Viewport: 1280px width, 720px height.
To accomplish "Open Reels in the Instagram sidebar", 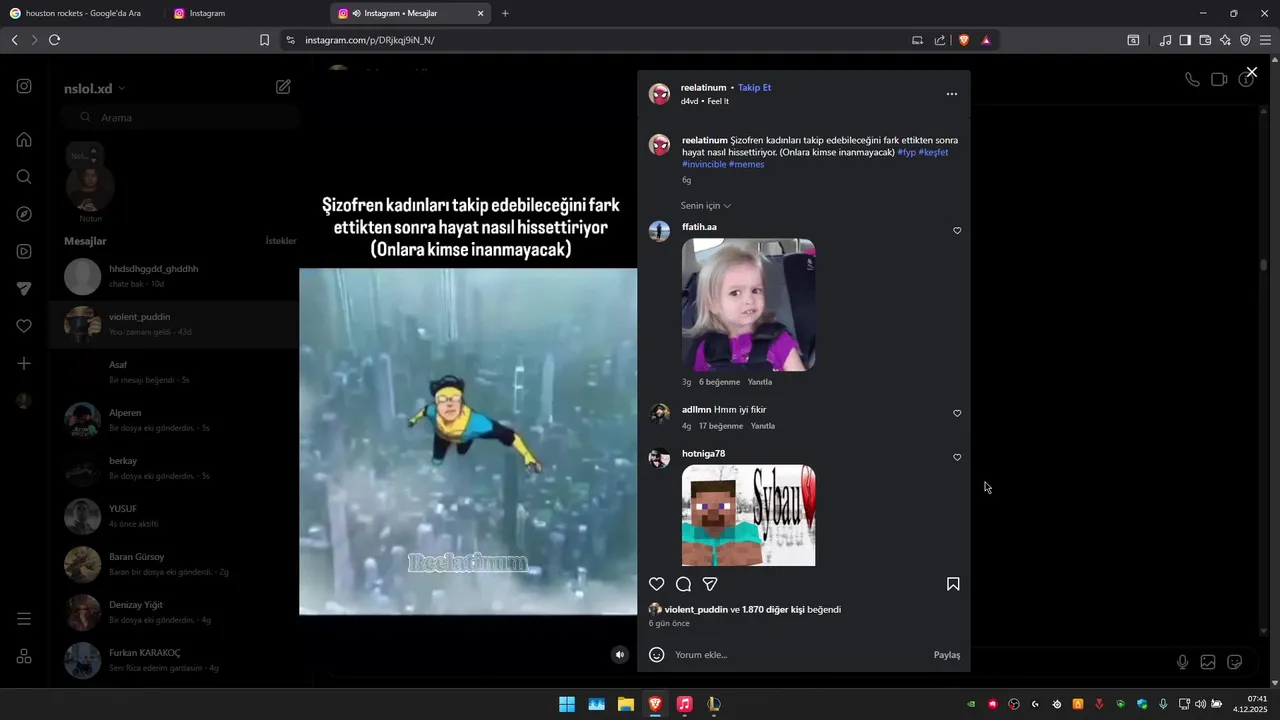I will coord(24,251).
